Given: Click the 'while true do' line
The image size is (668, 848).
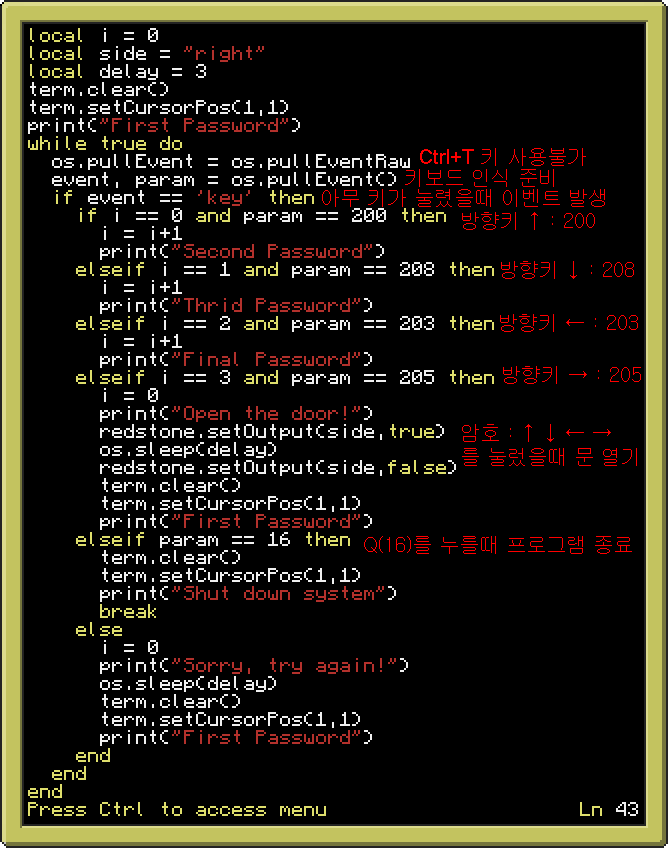Looking at the screenshot, I should point(105,144).
